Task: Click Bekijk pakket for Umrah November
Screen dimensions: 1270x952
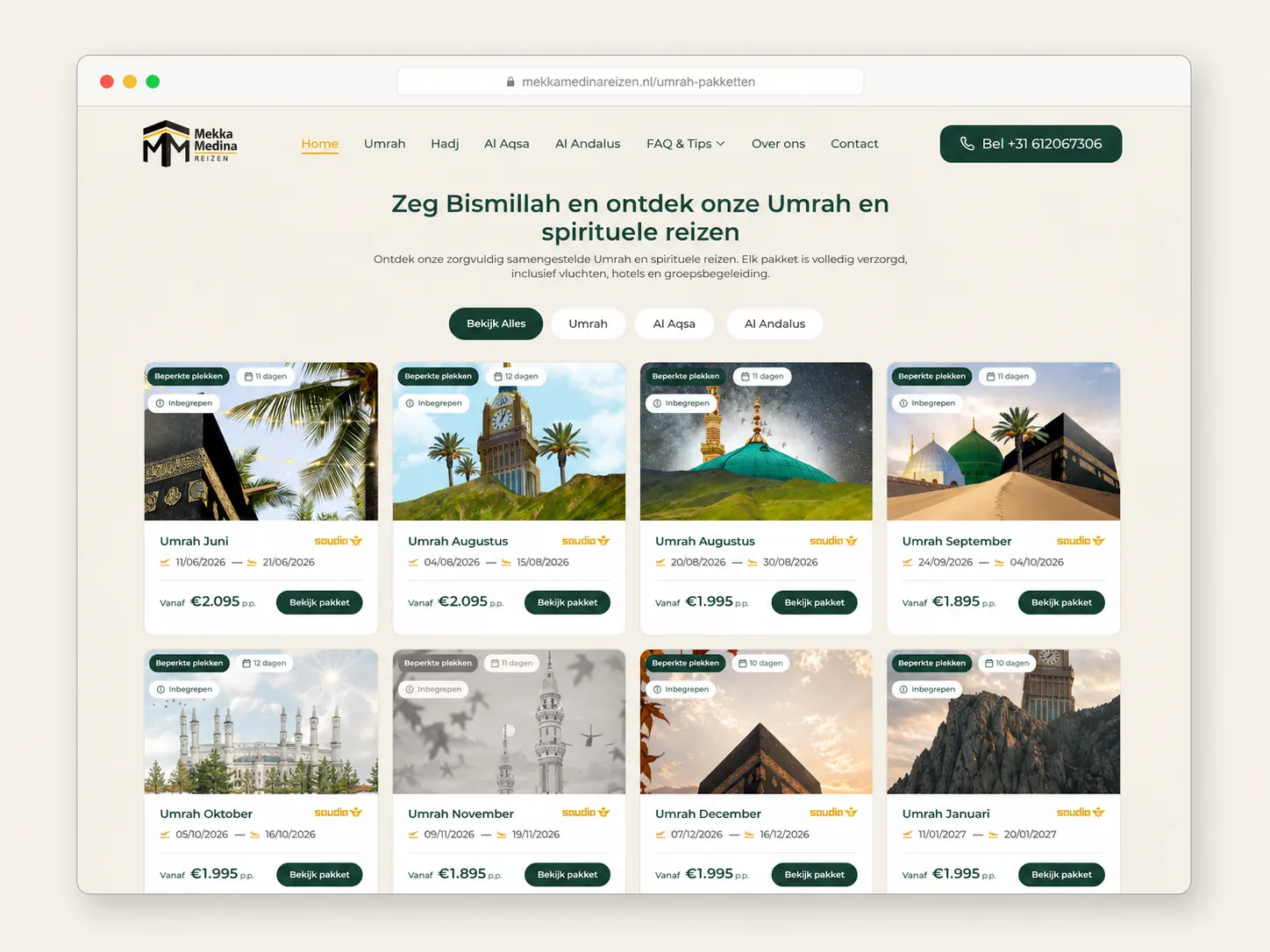Action: tap(567, 874)
